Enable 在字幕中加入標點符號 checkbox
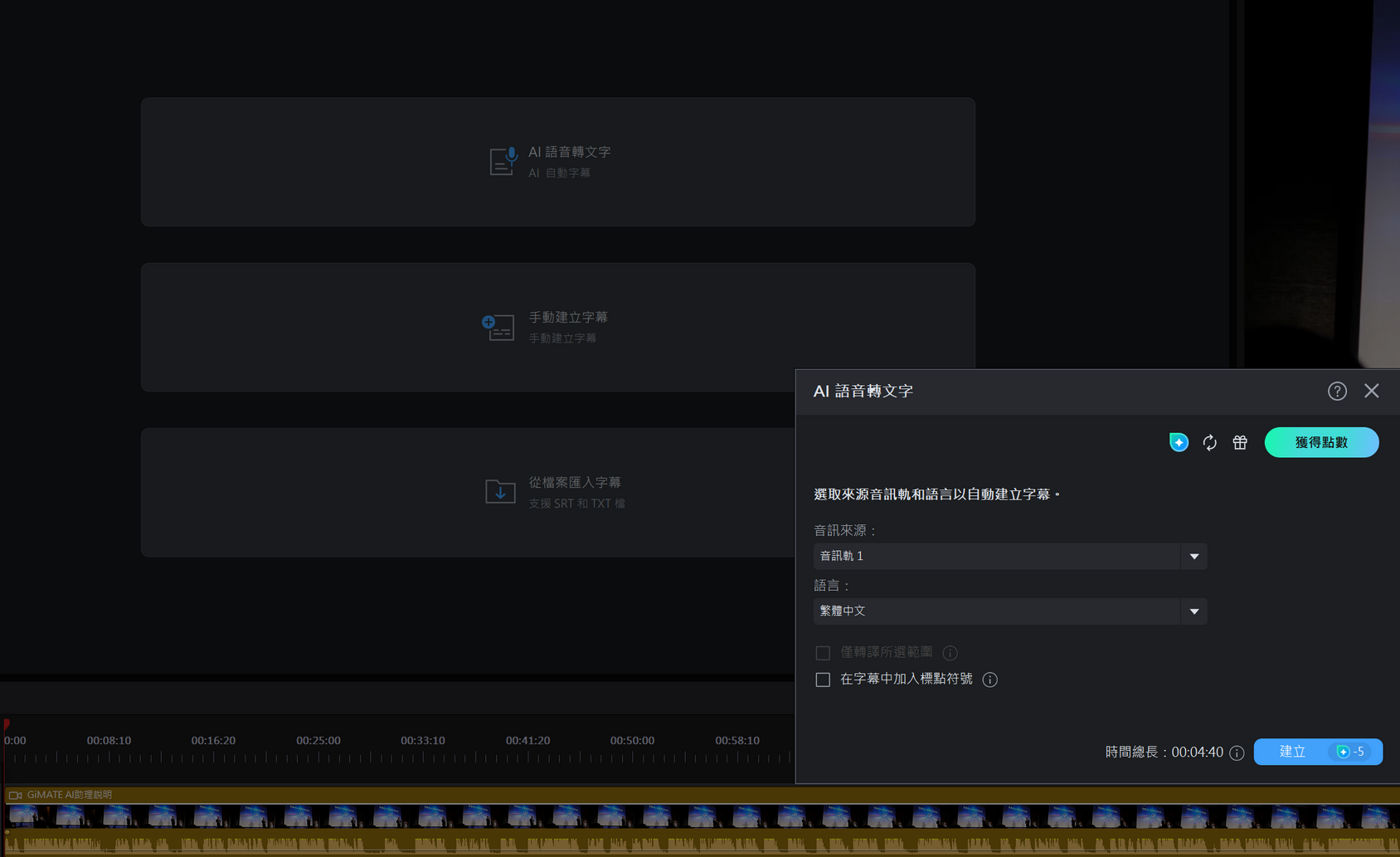Viewport: 1400px width, 857px height. [x=823, y=679]
